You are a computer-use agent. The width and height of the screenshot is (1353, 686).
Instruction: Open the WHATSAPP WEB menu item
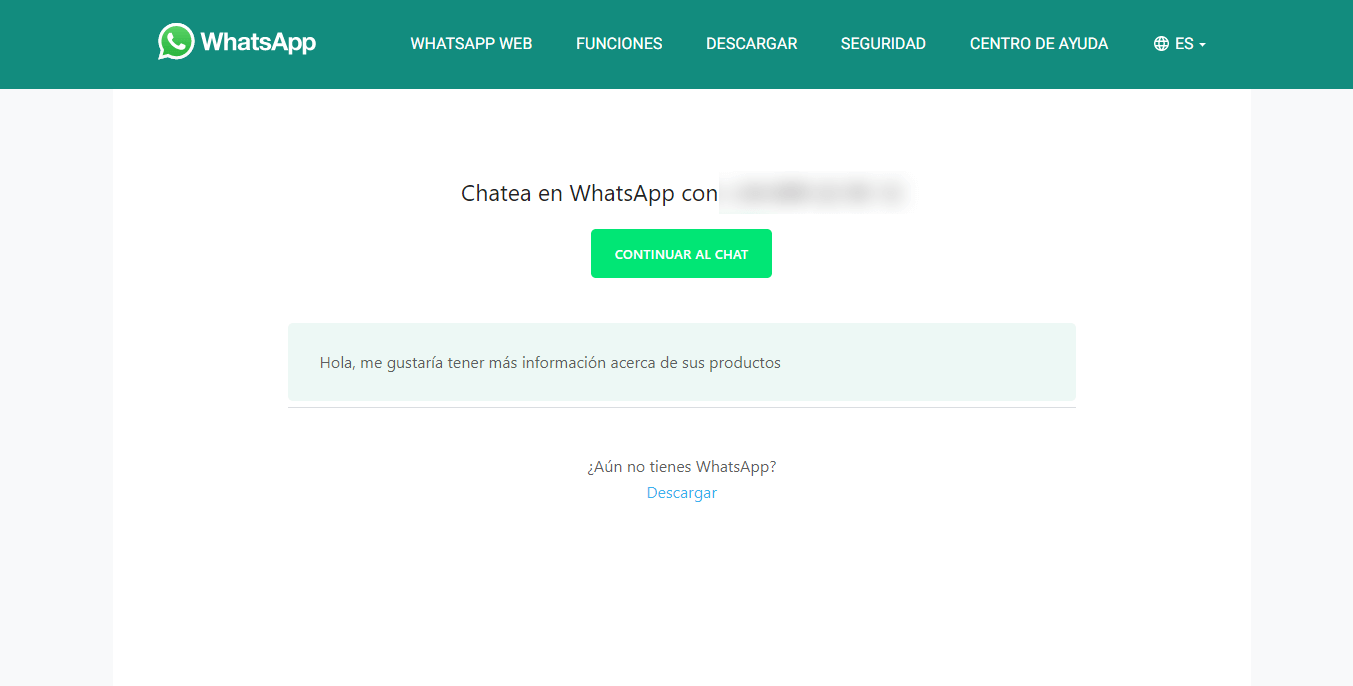point(471,44)
